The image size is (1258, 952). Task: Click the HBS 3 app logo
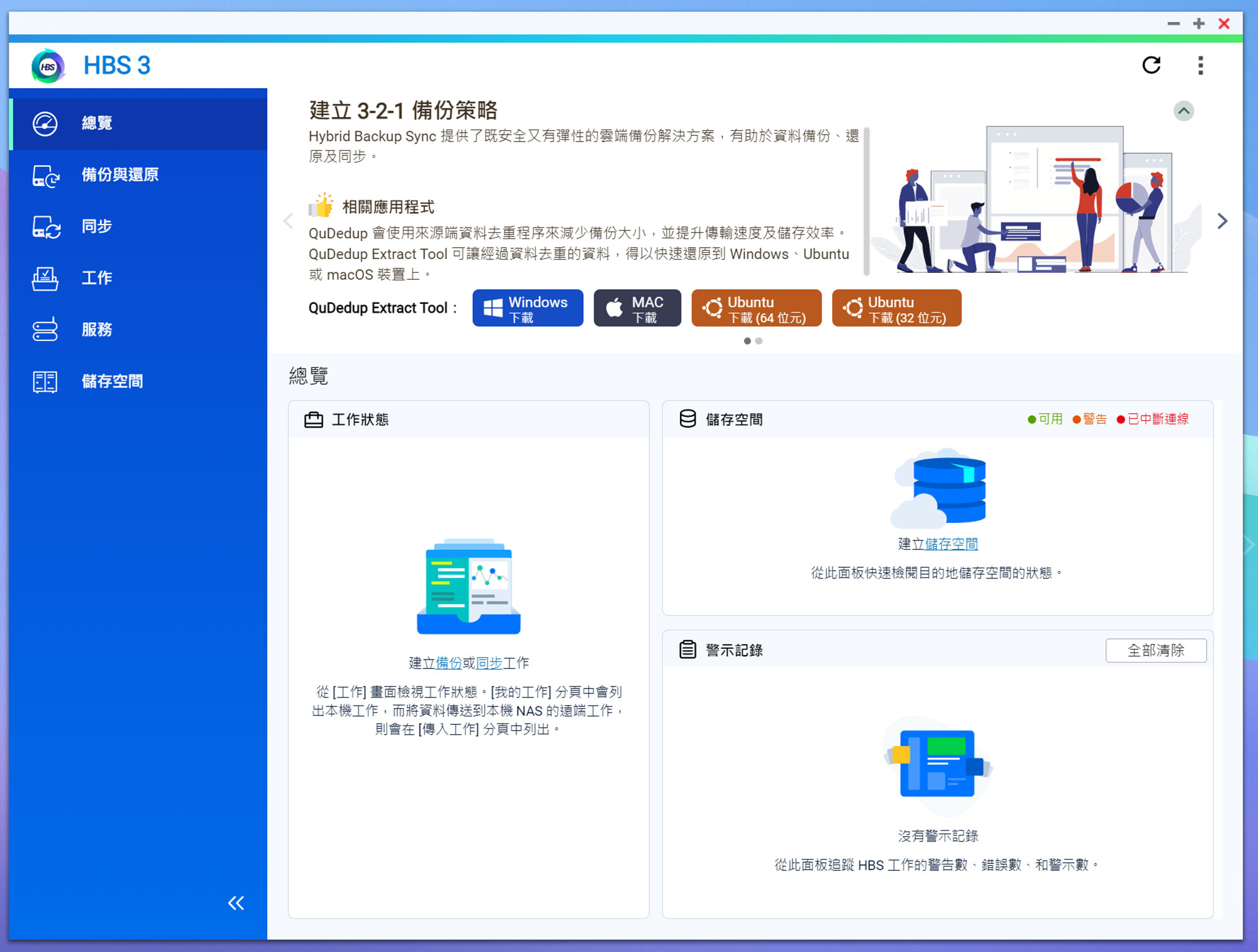[x=48, y=65]
